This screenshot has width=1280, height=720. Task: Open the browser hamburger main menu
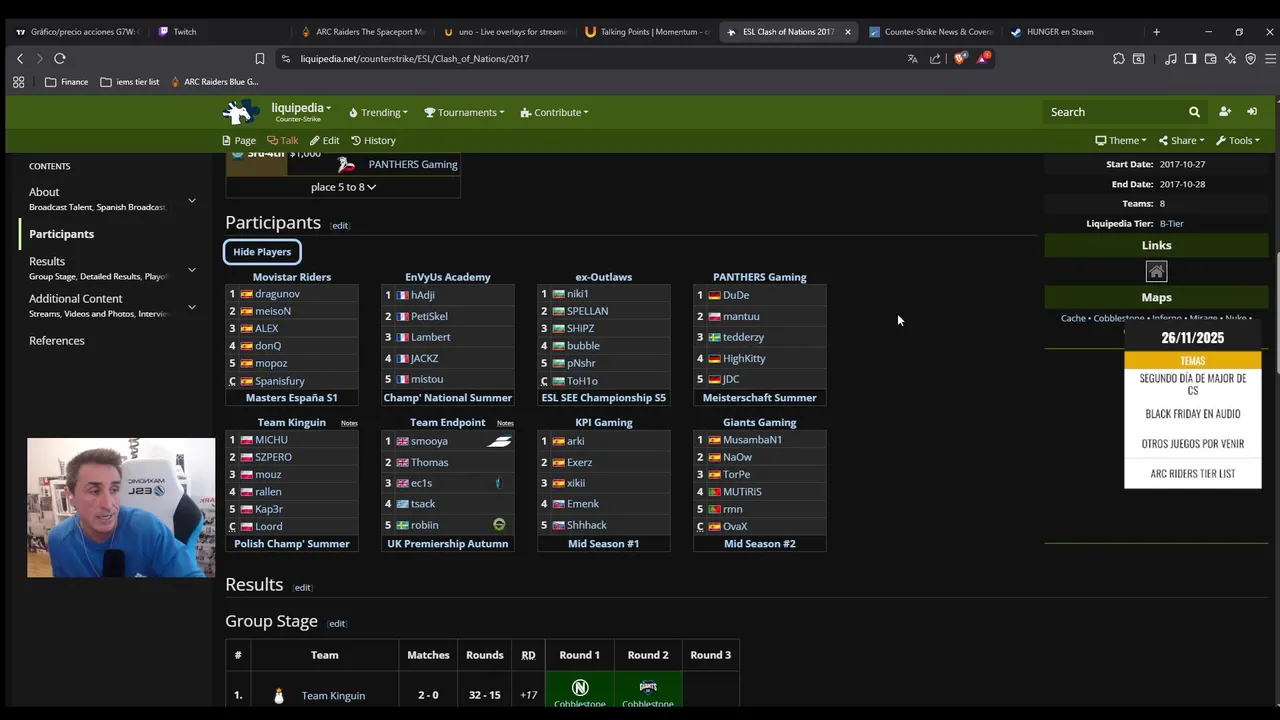click(1271, 59)
